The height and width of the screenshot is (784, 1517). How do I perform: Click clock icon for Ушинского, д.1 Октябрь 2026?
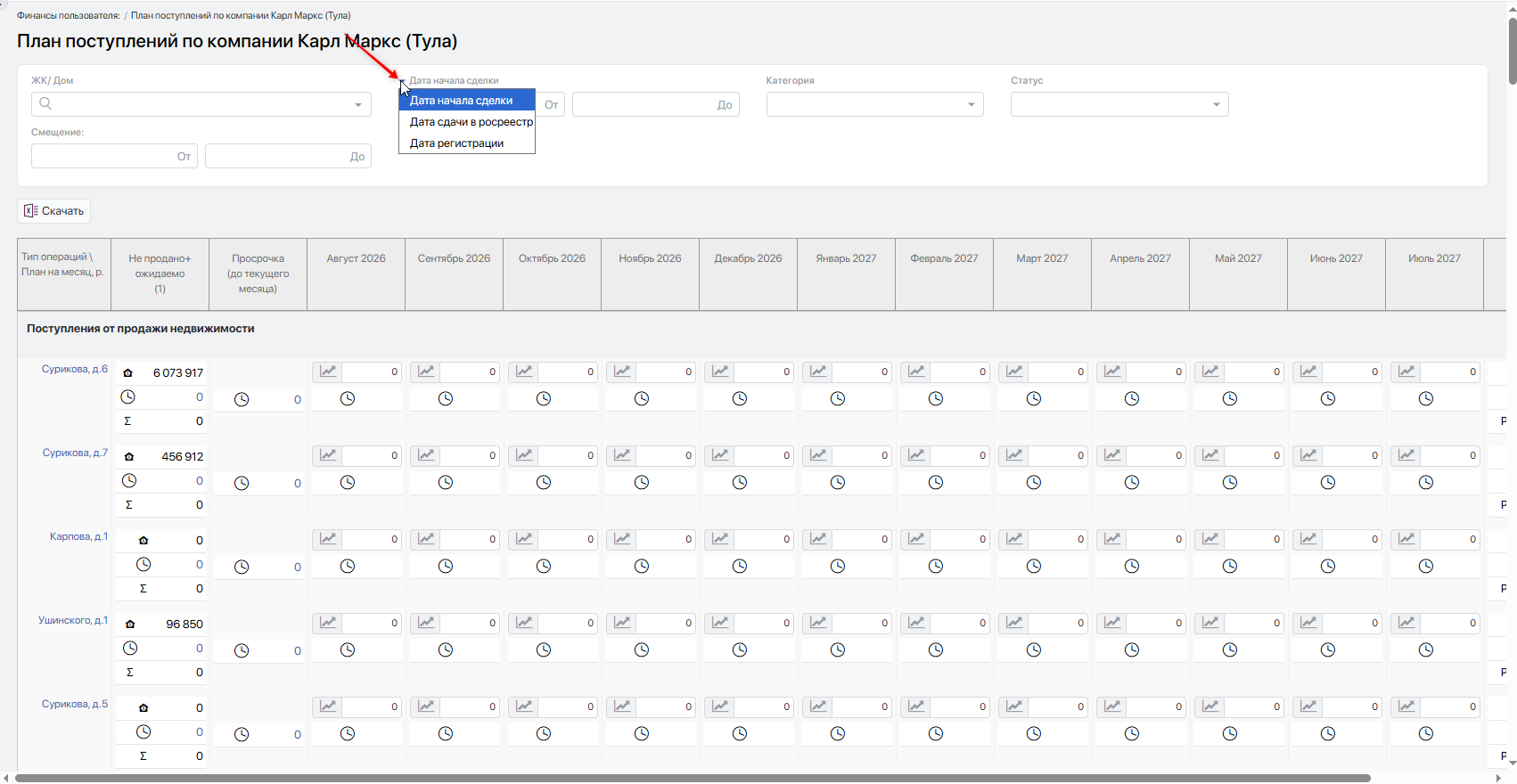tap(544, 649)
